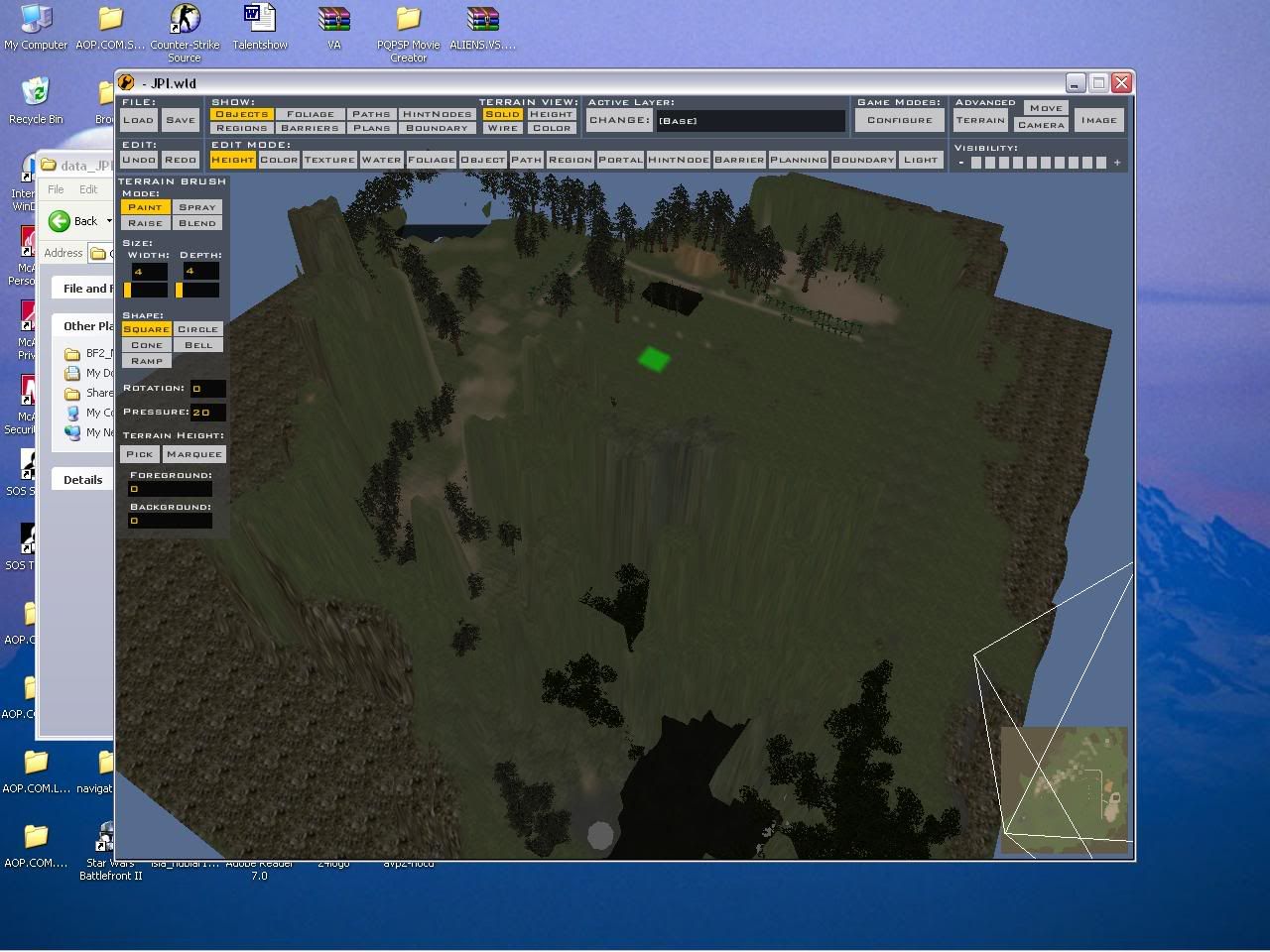Click the brush Width slider
Viewport: 1270px width, 952px height.
tap(145, 290)
